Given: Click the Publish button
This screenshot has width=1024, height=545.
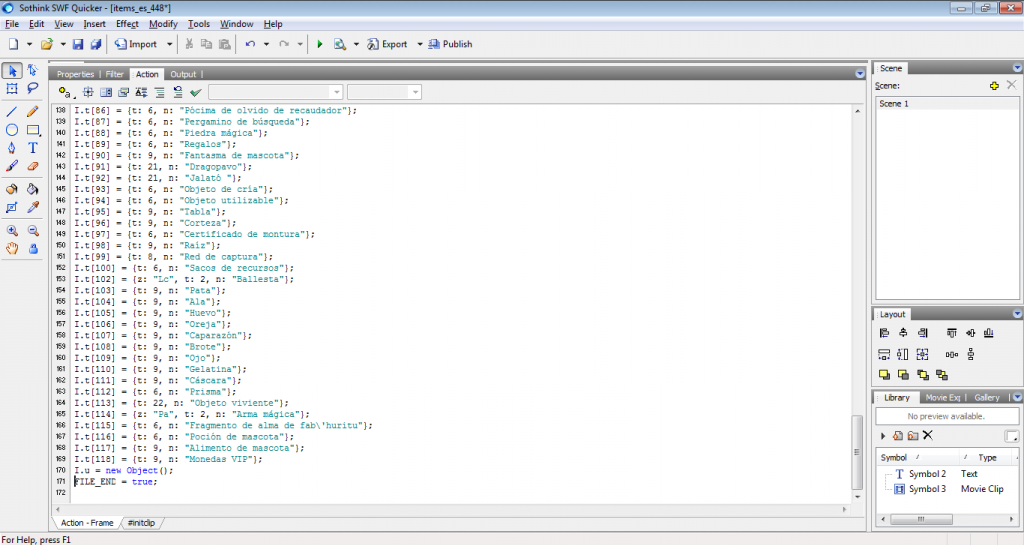Looking at the screenshot, I should point(450,44).
